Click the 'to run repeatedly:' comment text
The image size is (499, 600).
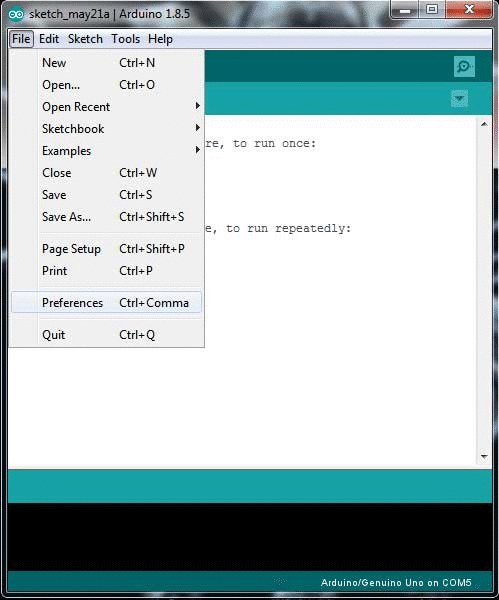[x=288, y=229]
